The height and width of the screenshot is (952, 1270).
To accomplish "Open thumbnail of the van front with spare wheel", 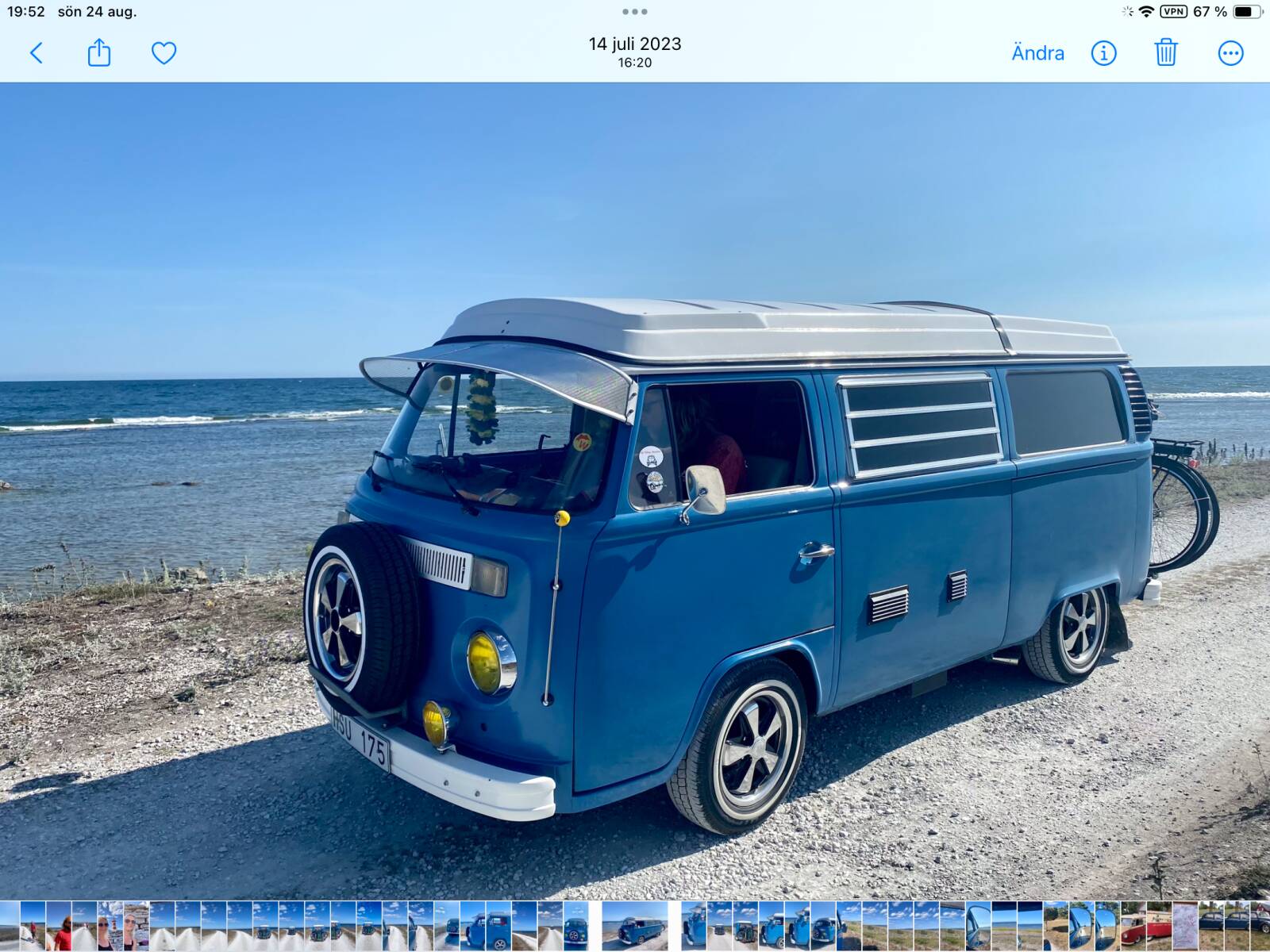I will pyautogui.click(x=575, y=926).
